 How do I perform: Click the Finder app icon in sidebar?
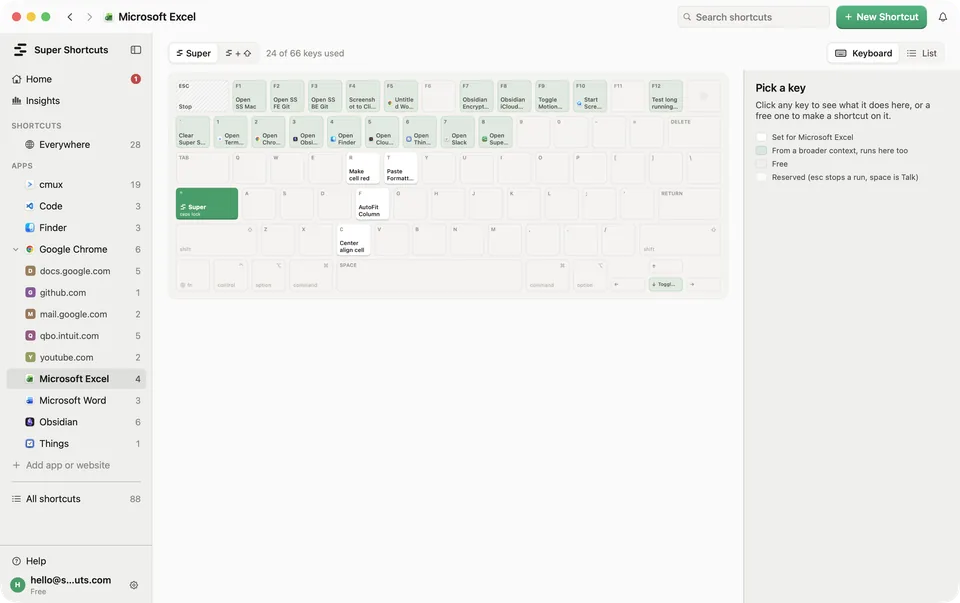click(x=29, y=228)
